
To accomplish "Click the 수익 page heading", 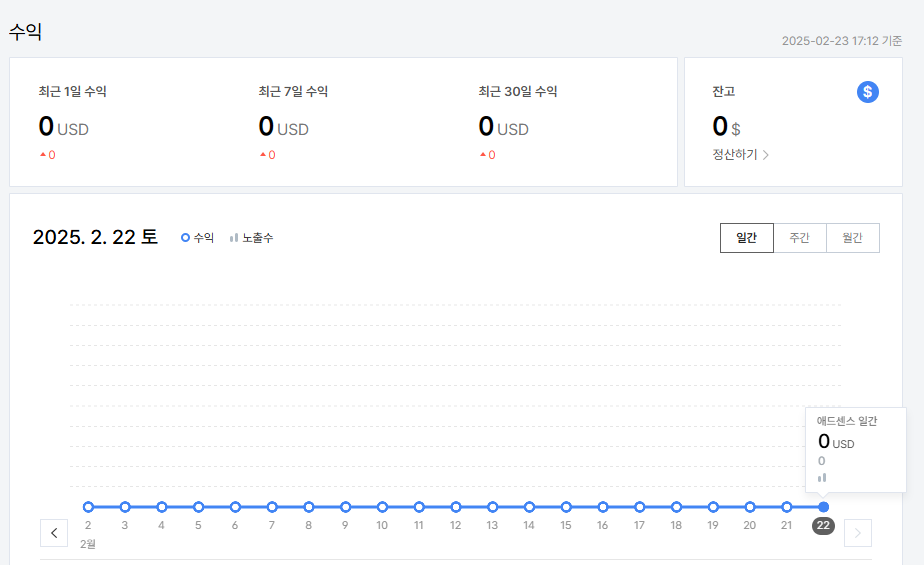I will pos(25,31).
